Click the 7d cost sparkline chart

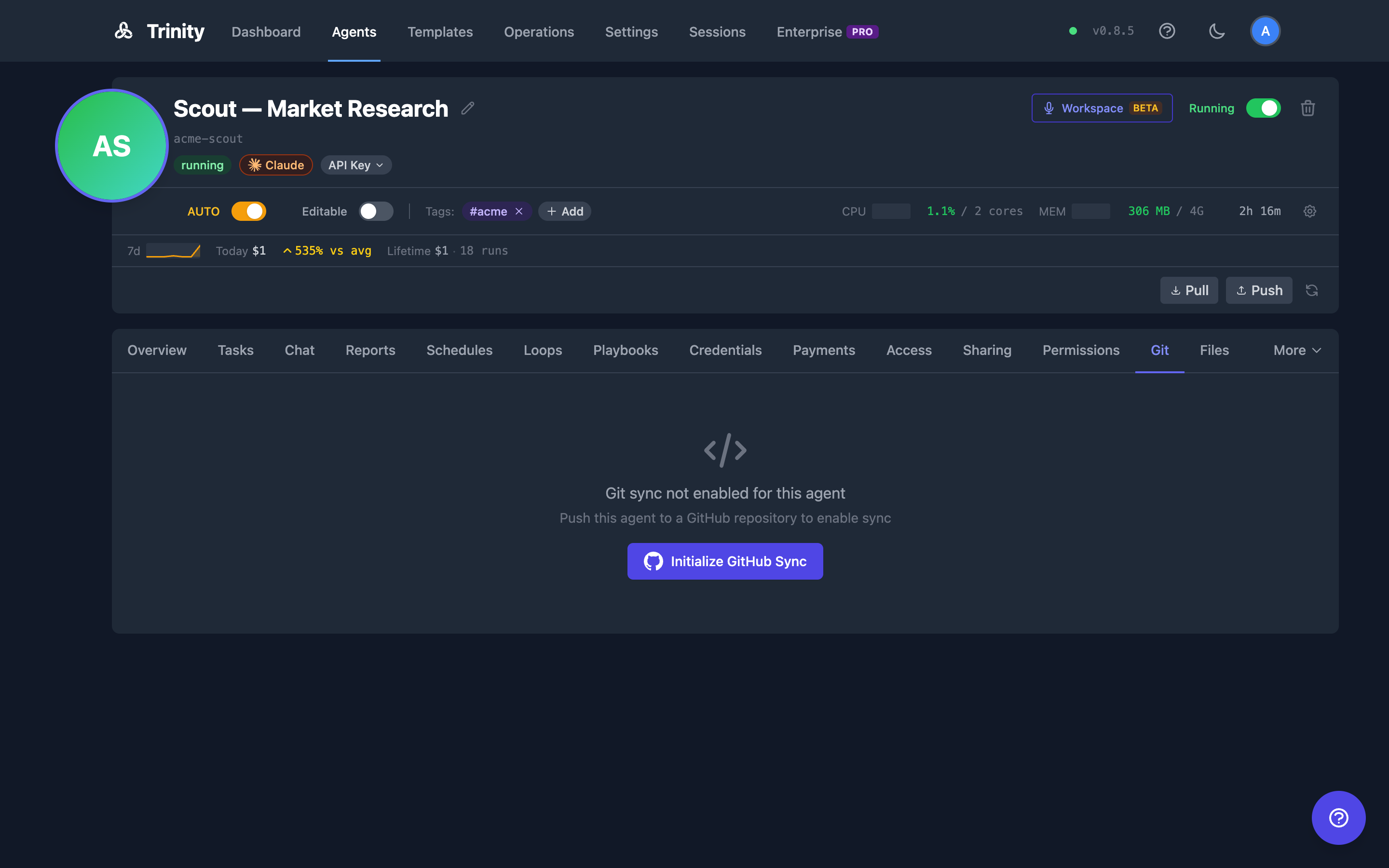click(173, 251)
